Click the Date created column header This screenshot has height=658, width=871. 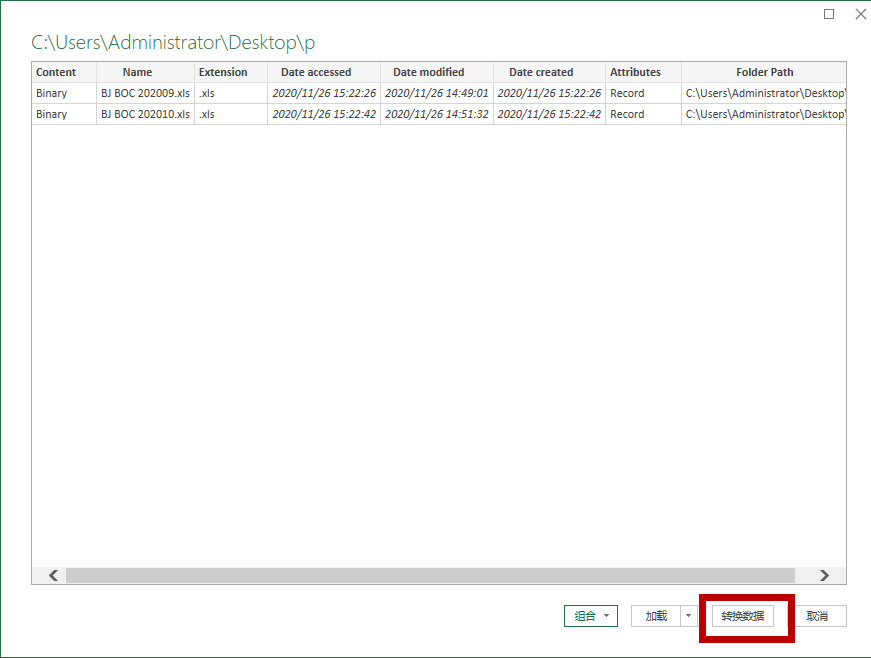[549, 72]
